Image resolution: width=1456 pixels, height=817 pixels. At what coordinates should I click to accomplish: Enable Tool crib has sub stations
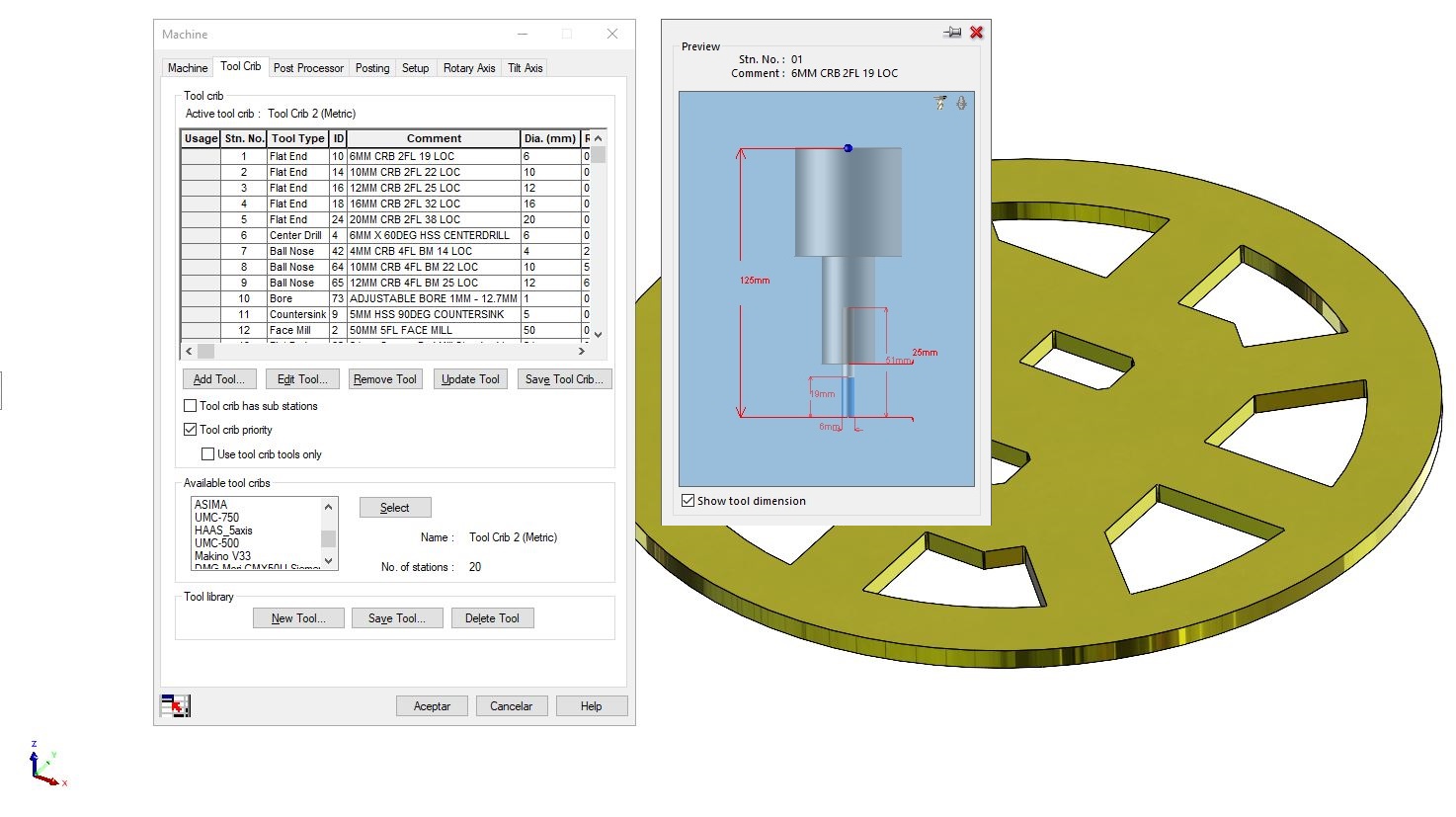[191, 406]
